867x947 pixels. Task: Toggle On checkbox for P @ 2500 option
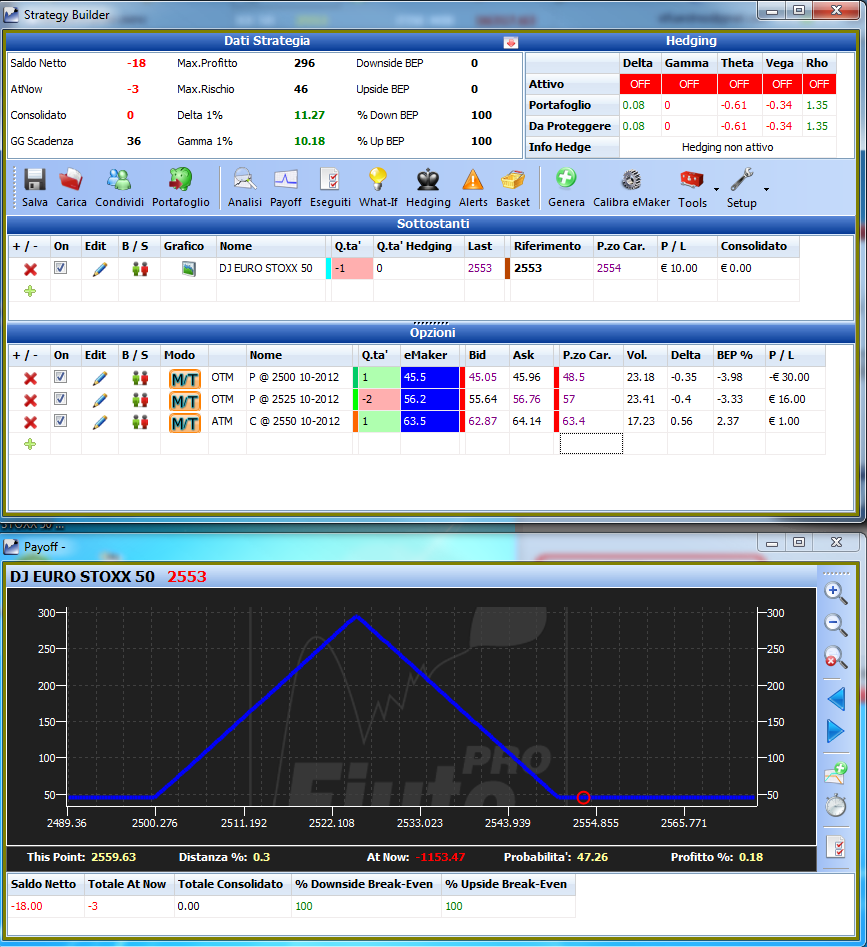[x=60, y=377]
